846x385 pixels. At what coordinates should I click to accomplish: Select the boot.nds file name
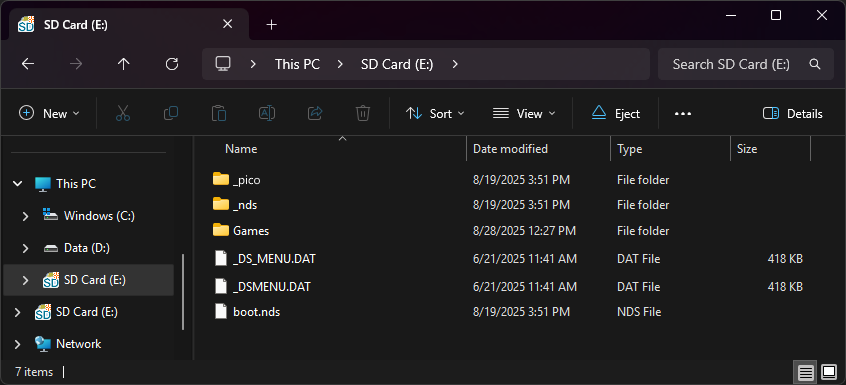point(256,312)
